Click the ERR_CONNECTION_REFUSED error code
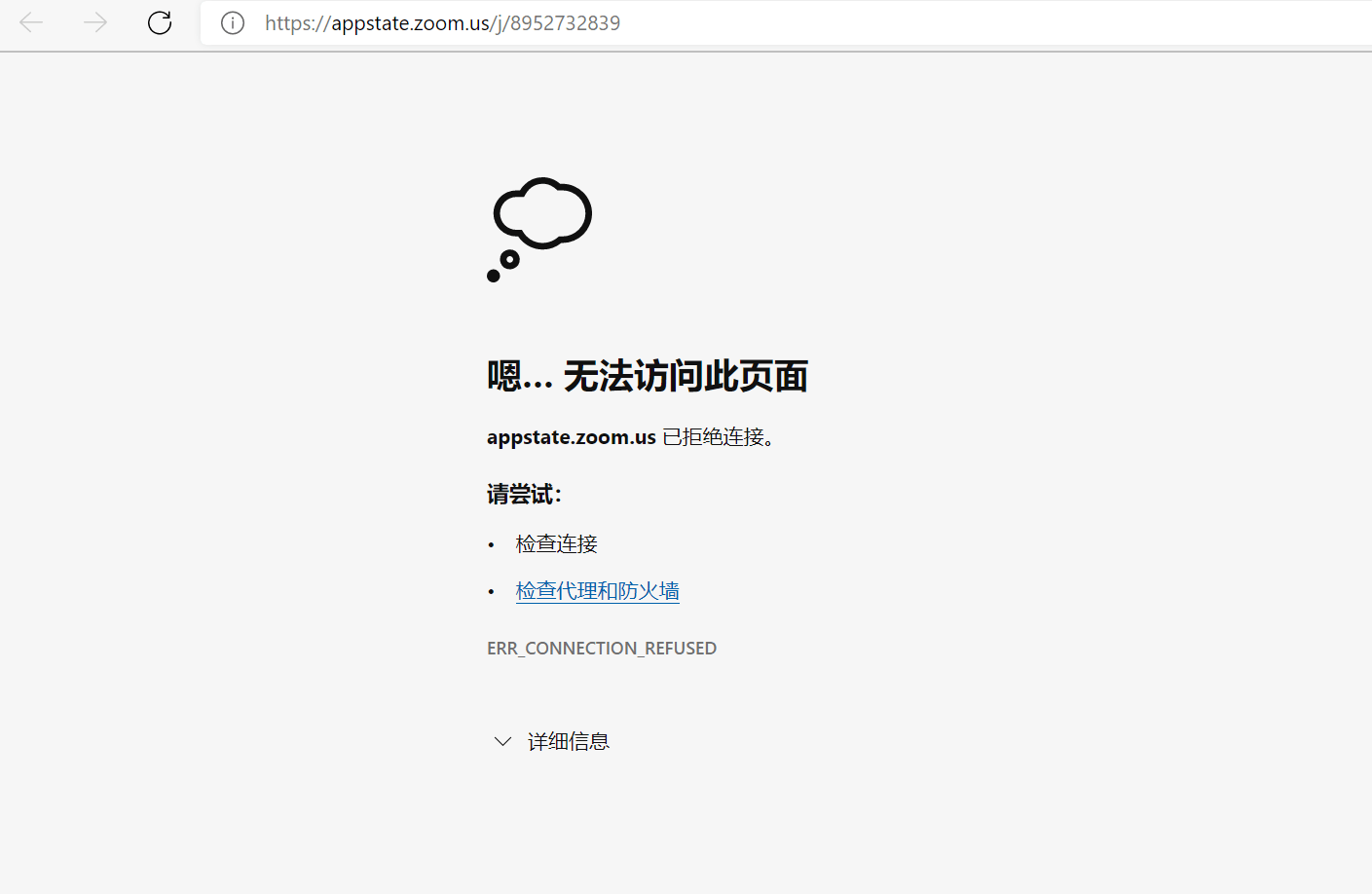Screen dimensions: 1372x894 (x=602, y=649)
